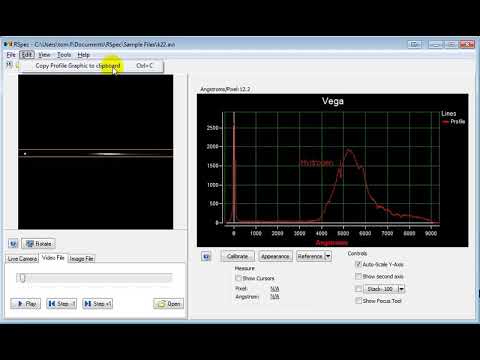Check the box beside Stack - 100
Screen dimensions: 480x360
[358, 289]
